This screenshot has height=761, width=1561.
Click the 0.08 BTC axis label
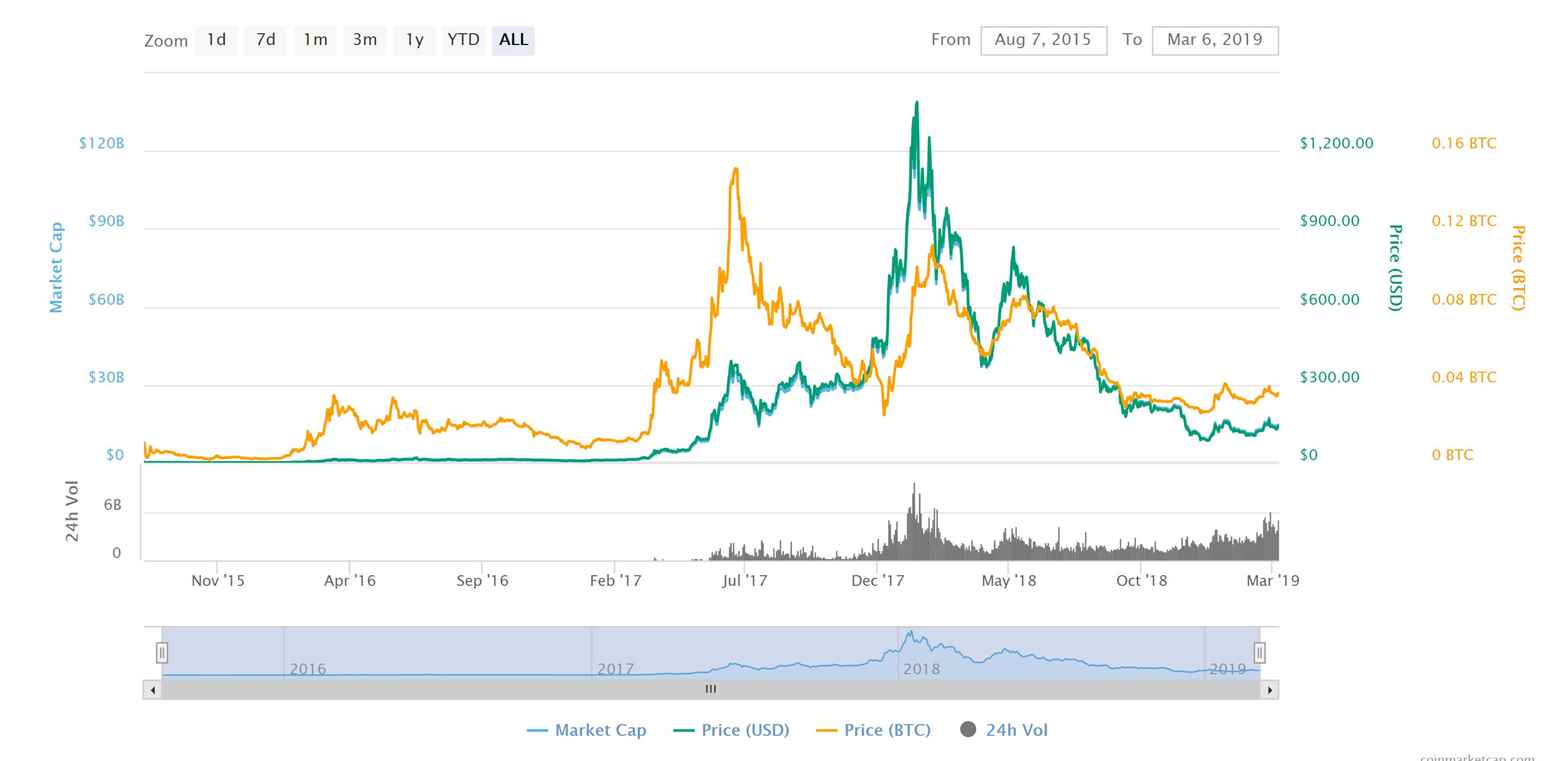coord(1464,299)
